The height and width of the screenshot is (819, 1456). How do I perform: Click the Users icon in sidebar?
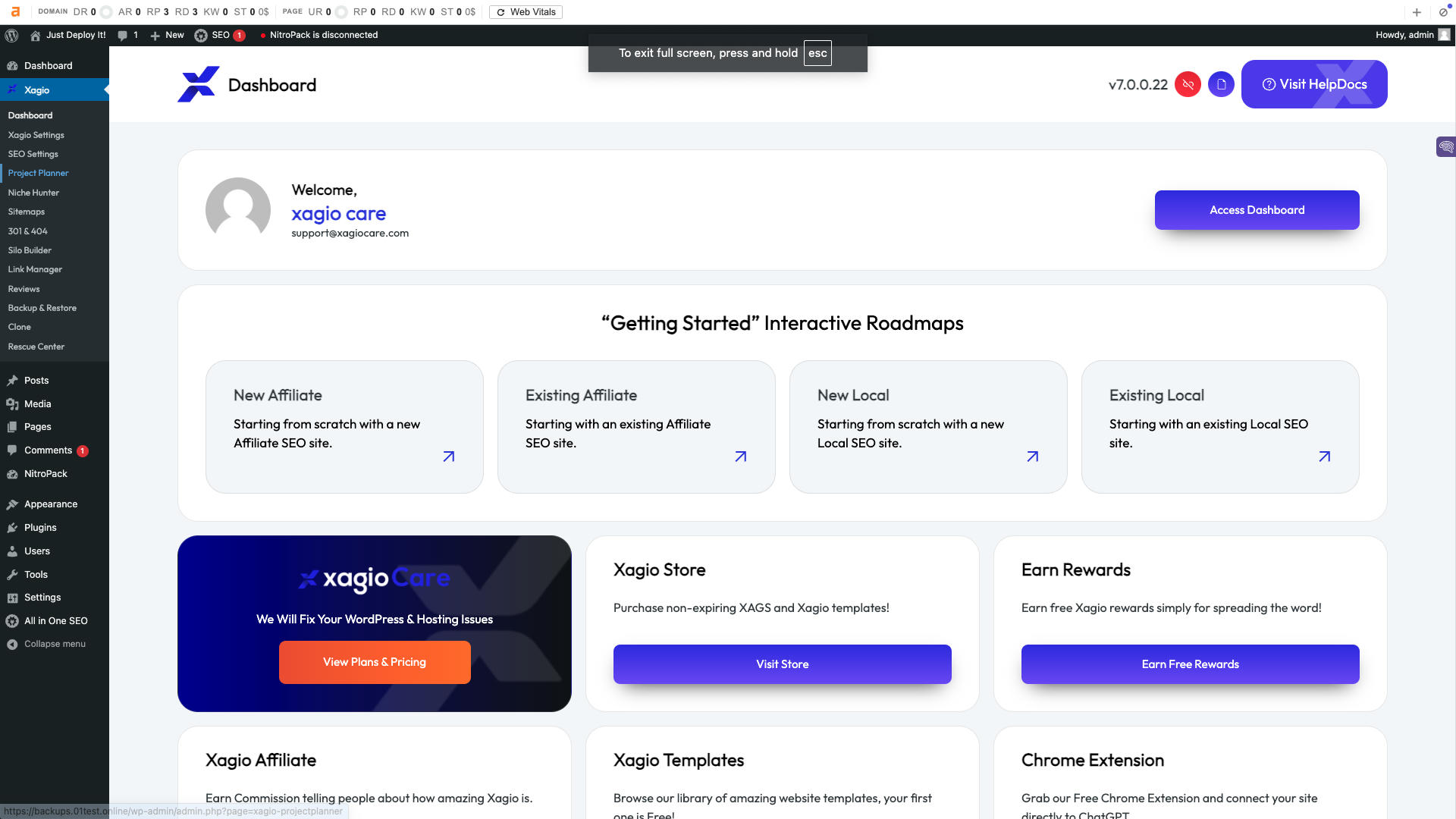[x=12, y=551]
